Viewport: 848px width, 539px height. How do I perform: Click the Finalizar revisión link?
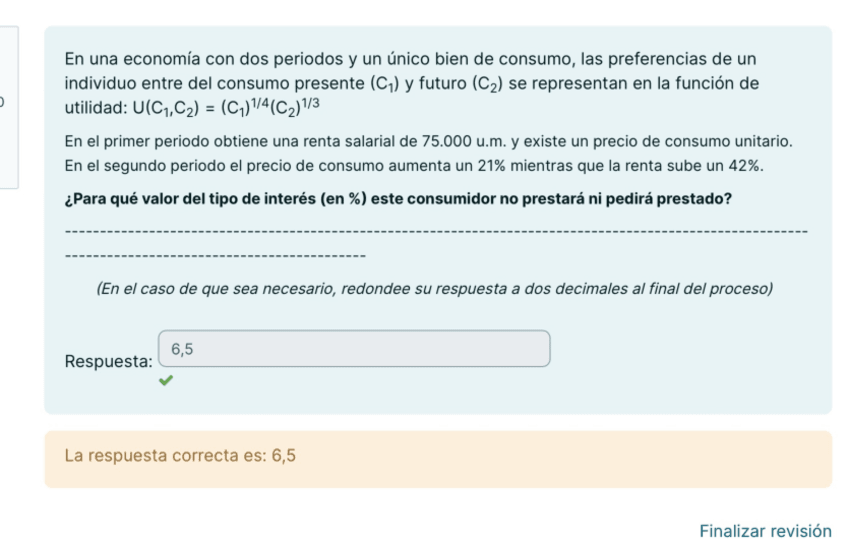click(x=765, y=531)
